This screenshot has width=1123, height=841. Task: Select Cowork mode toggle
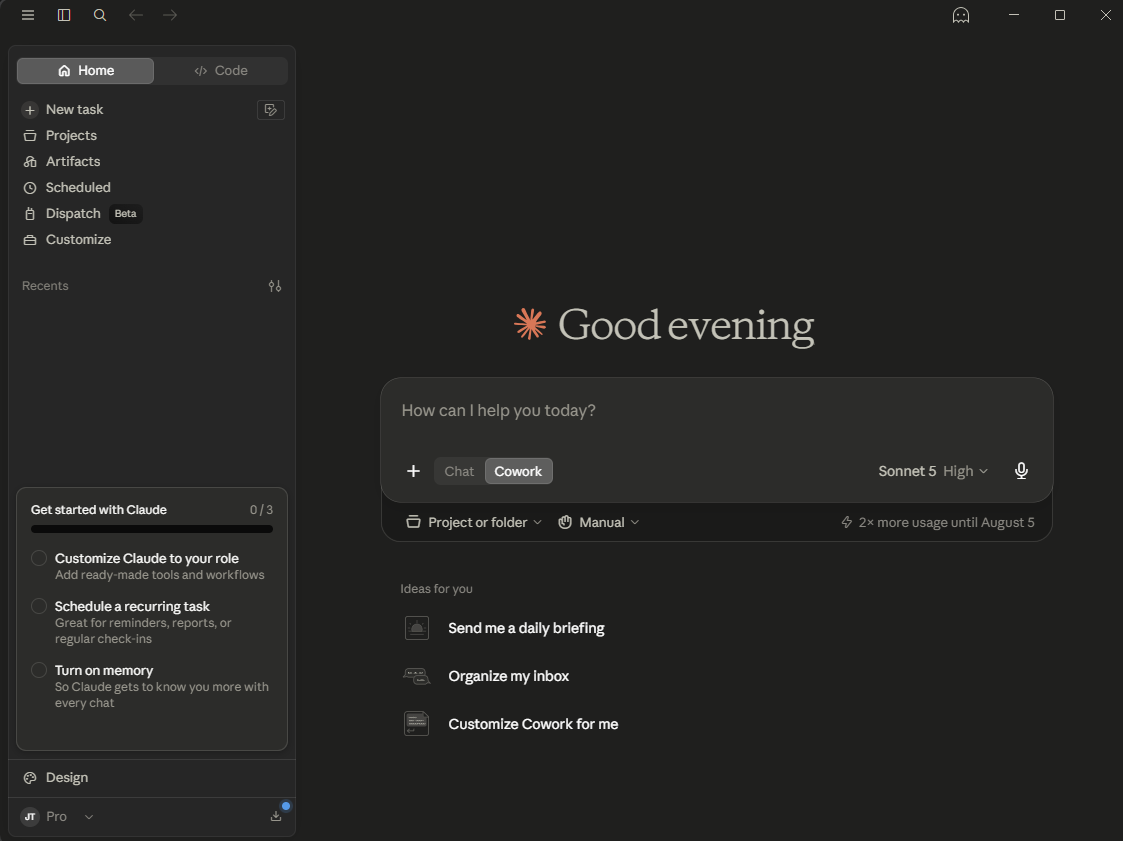coord(519,471)
